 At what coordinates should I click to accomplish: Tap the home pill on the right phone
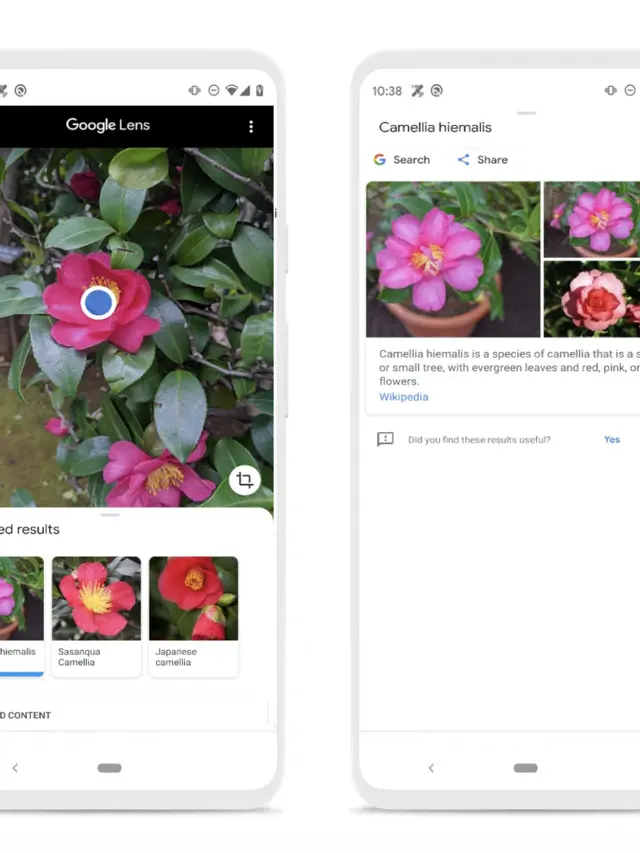pyautogui.click(x=525, y=768)
